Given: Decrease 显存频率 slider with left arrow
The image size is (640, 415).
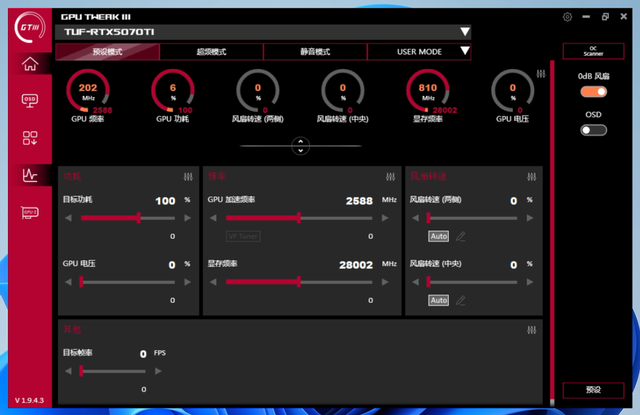Looking at the screenshot, I should click(213, 282).
